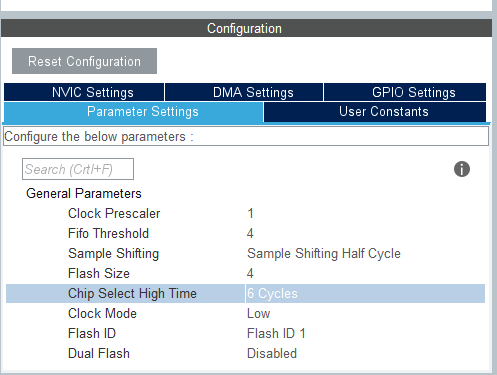Select the Clock Prescaler parameter row
The height and width of the screenshot is (375, 497).
point(245,213)
